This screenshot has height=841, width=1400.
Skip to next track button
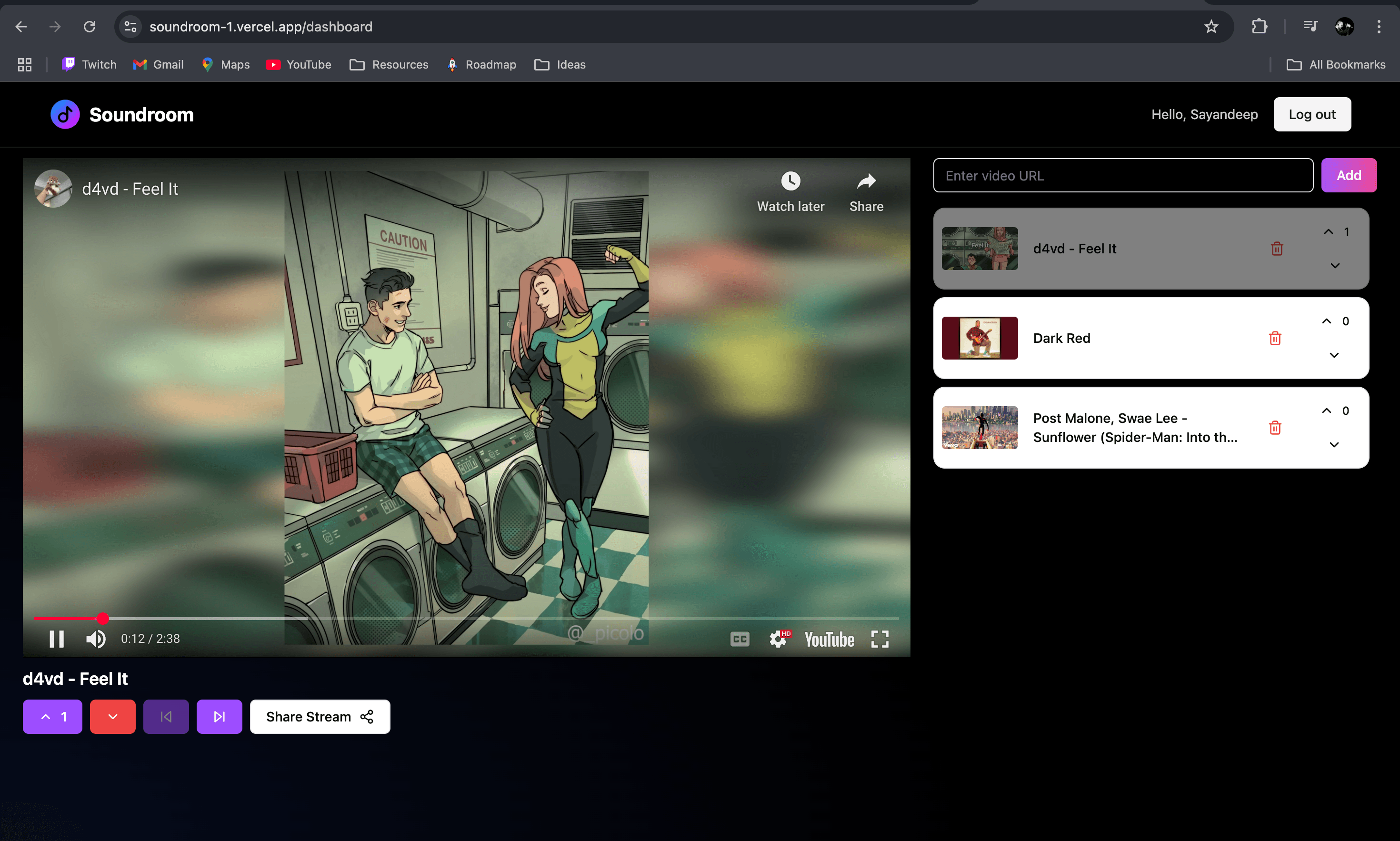pyautogui.click(x=219, y=717)
